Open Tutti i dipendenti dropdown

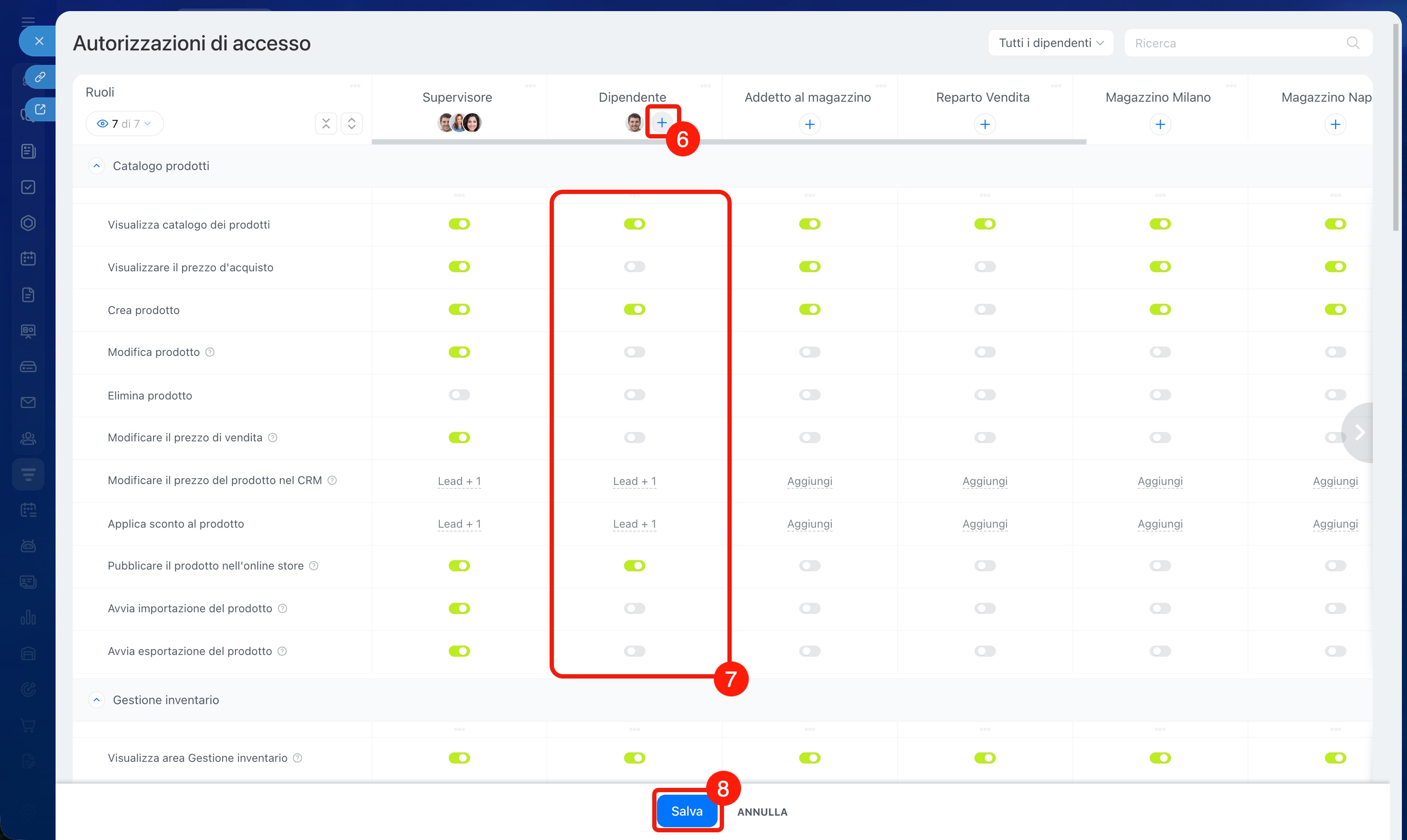1050,43
